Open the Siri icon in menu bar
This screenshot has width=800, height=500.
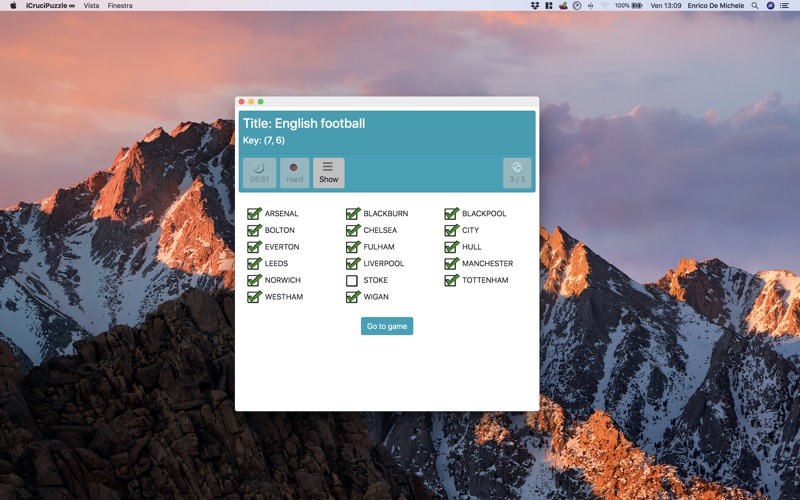[770, 6]
